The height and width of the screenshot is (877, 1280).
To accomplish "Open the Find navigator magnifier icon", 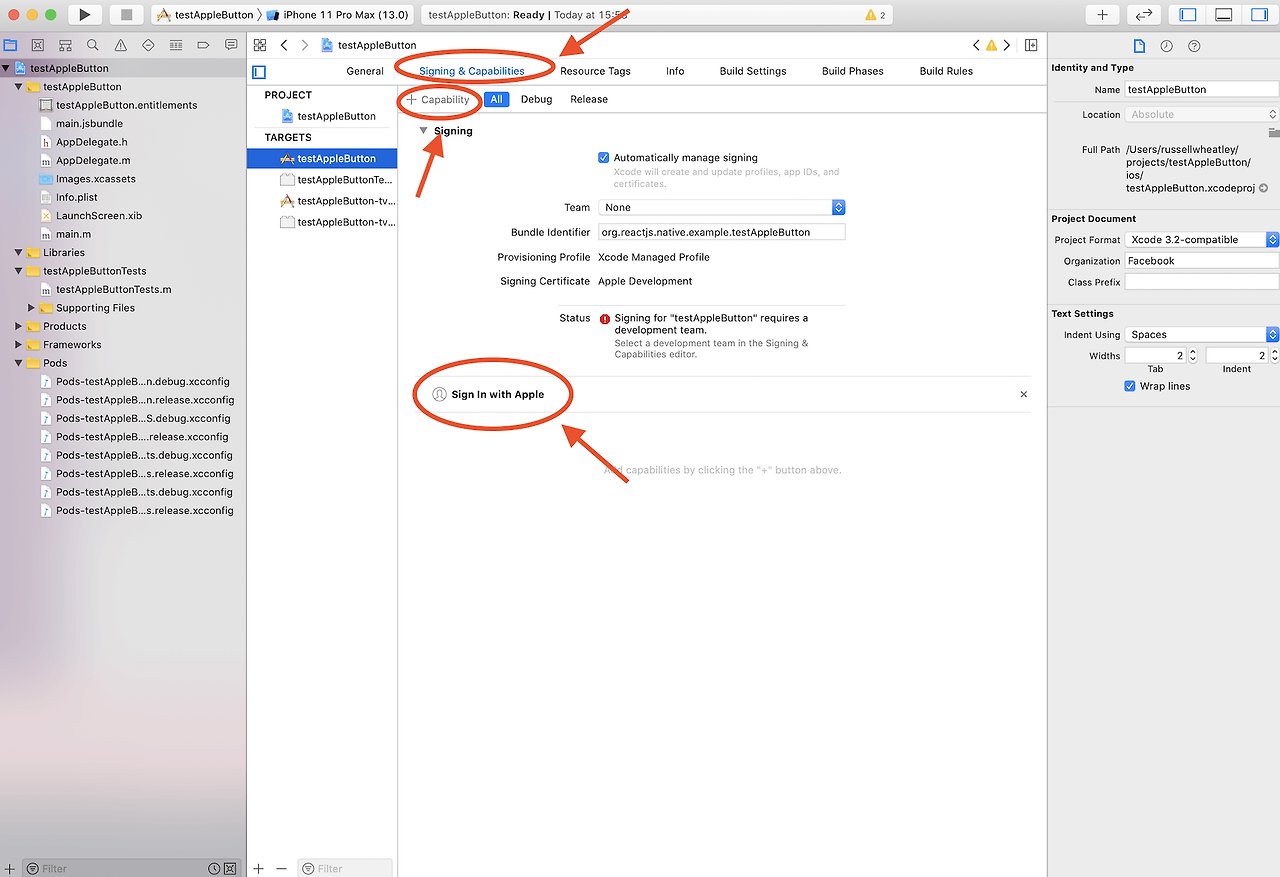I will [x=93, y=45].
